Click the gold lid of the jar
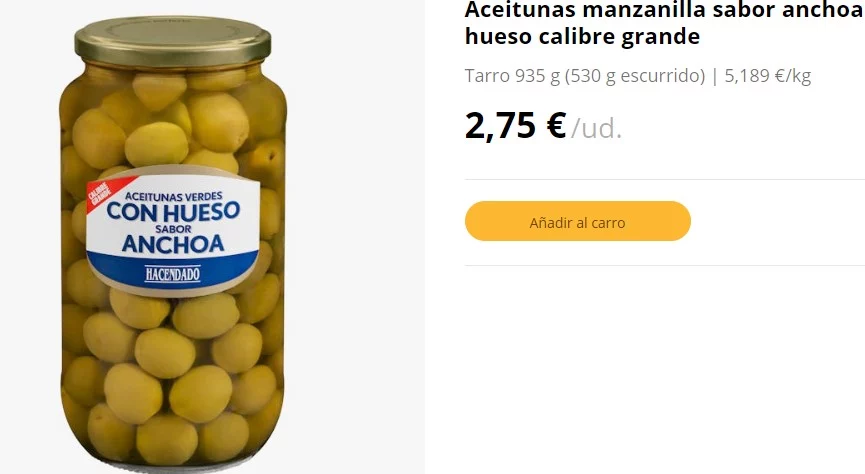The image size is (865, 474). coord(173,40)
